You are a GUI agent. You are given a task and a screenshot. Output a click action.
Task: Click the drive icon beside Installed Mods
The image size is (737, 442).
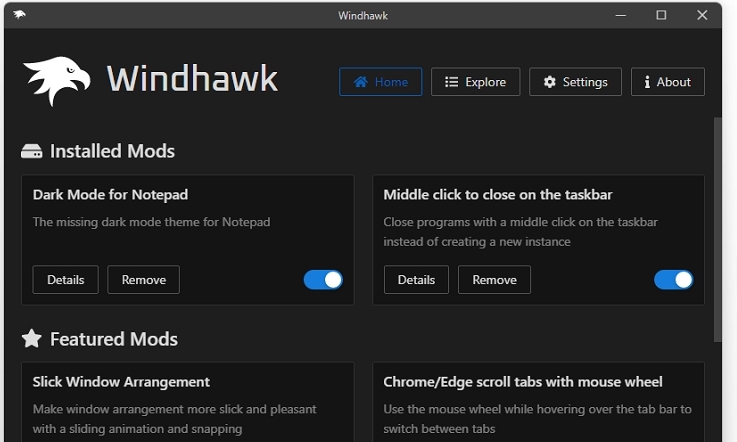[x=31, y=151]
